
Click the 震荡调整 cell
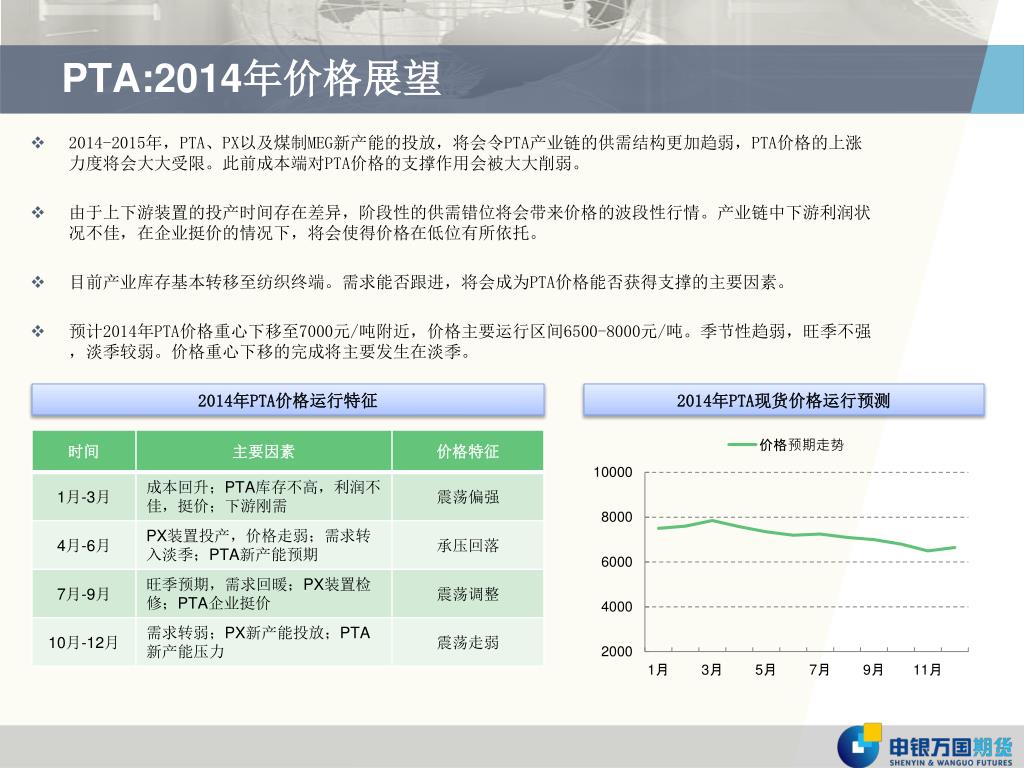[468, 594]
